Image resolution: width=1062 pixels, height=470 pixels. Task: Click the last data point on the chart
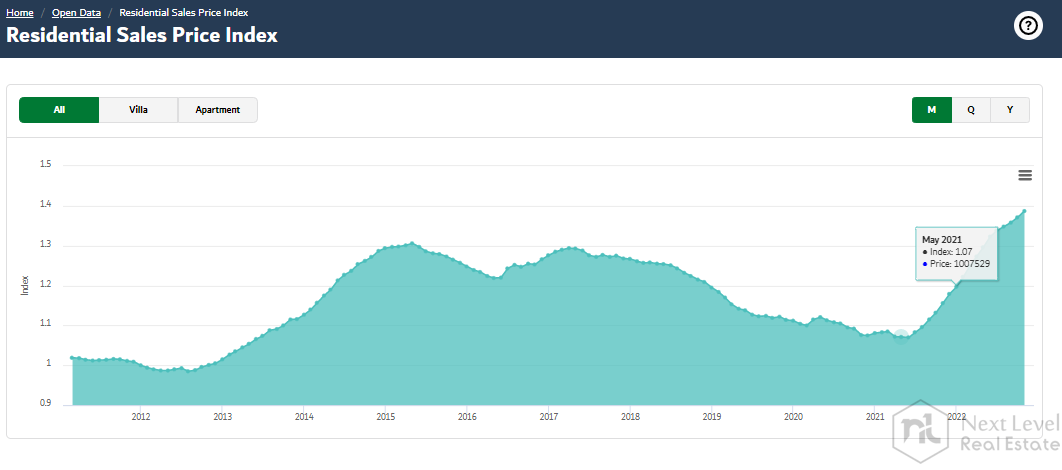pos(1024,211)
